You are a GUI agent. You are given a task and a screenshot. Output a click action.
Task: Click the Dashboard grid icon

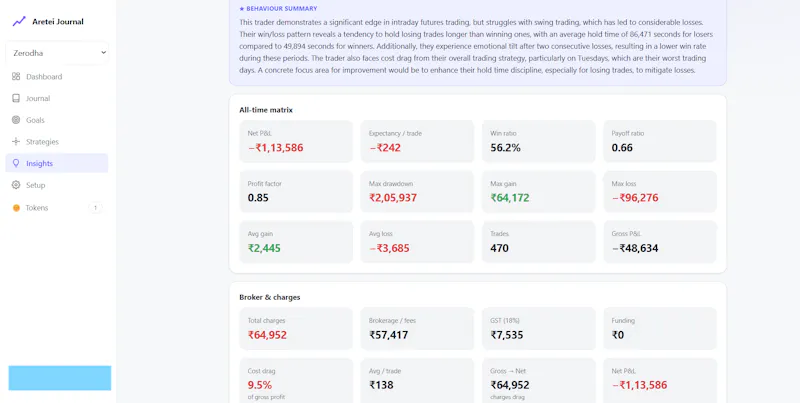click(16, 77)
